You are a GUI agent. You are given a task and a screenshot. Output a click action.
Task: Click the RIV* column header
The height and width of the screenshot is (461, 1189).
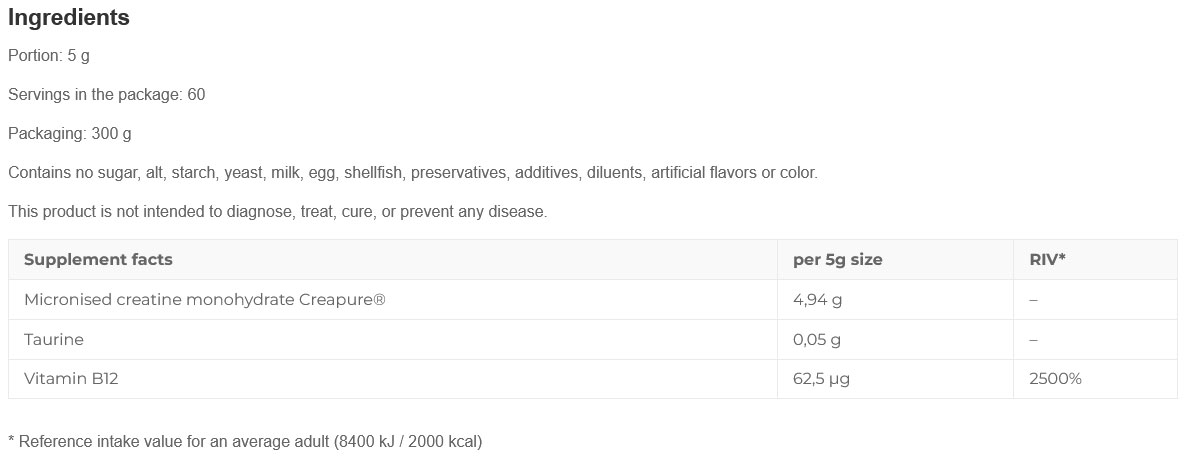pyautogui.click(x=1047, y=259)
